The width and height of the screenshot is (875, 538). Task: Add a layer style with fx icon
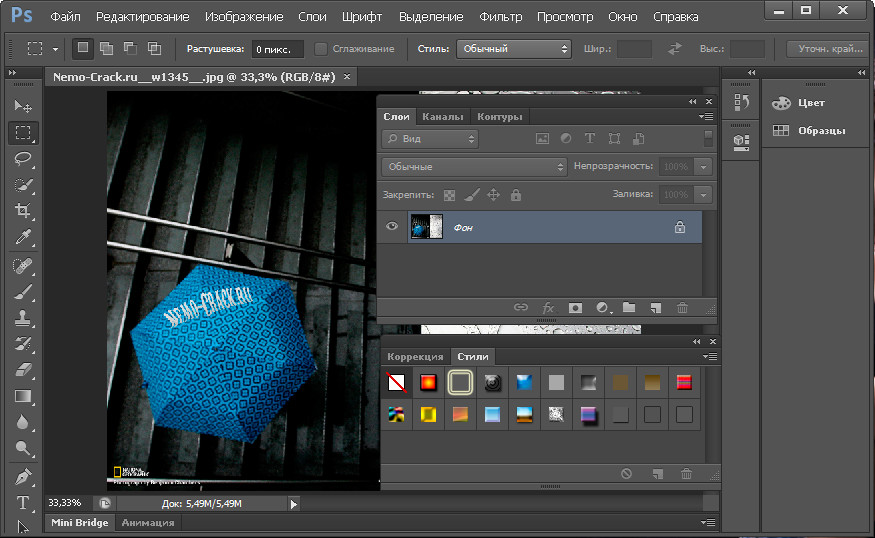tap(548, 308)
